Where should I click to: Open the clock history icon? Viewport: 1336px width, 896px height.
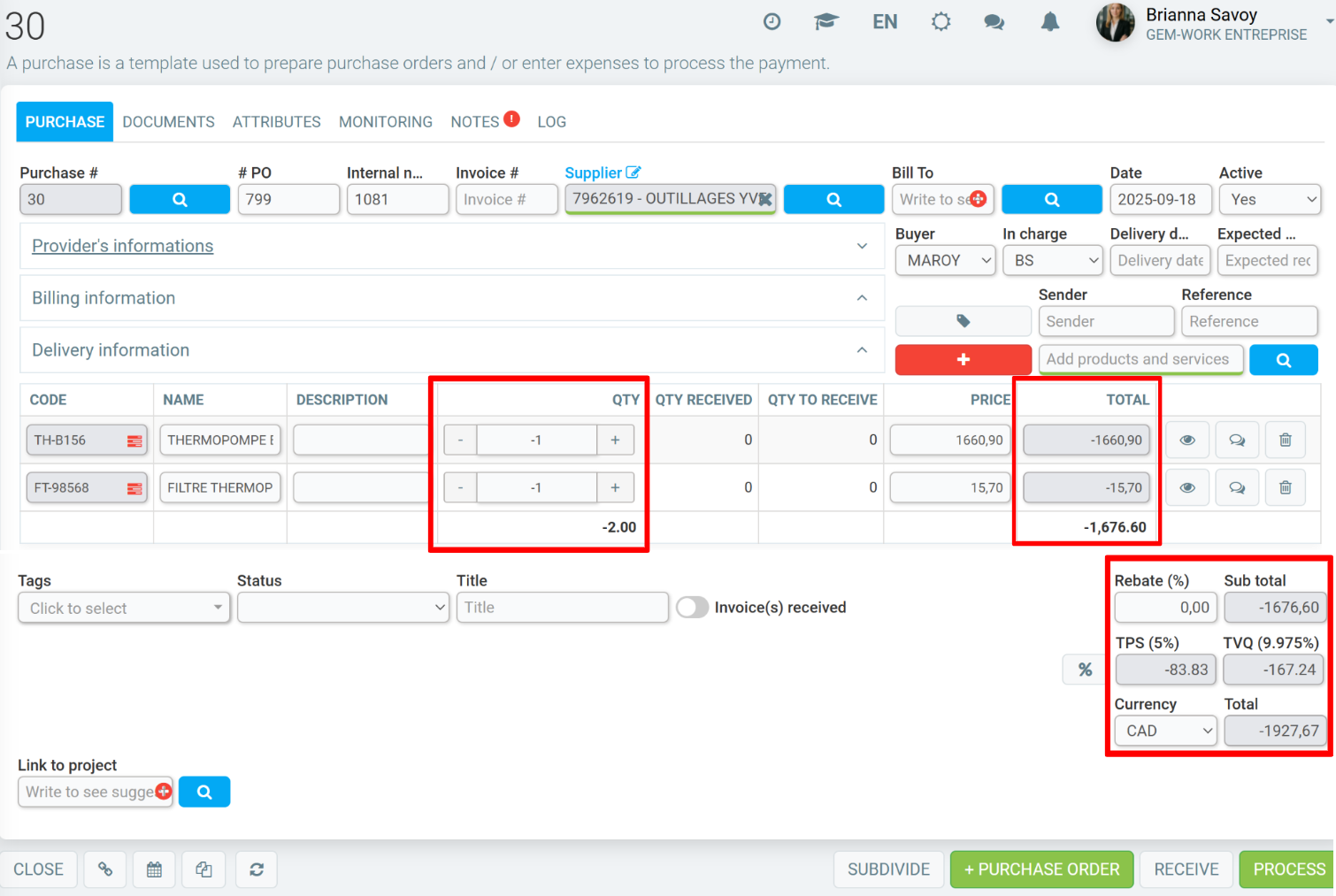[x=772, y=22]
